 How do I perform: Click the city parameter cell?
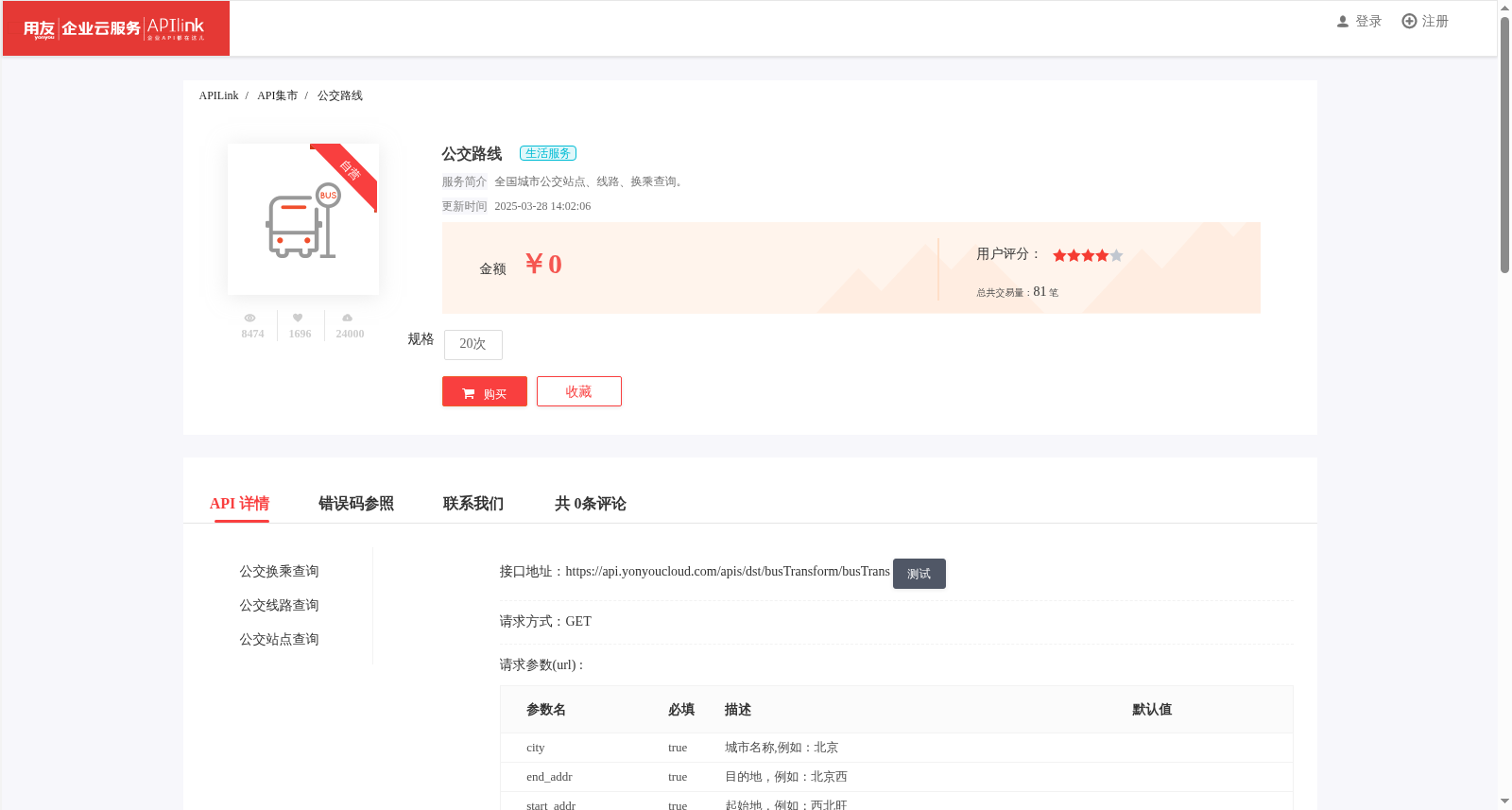[x=536, y=748]
